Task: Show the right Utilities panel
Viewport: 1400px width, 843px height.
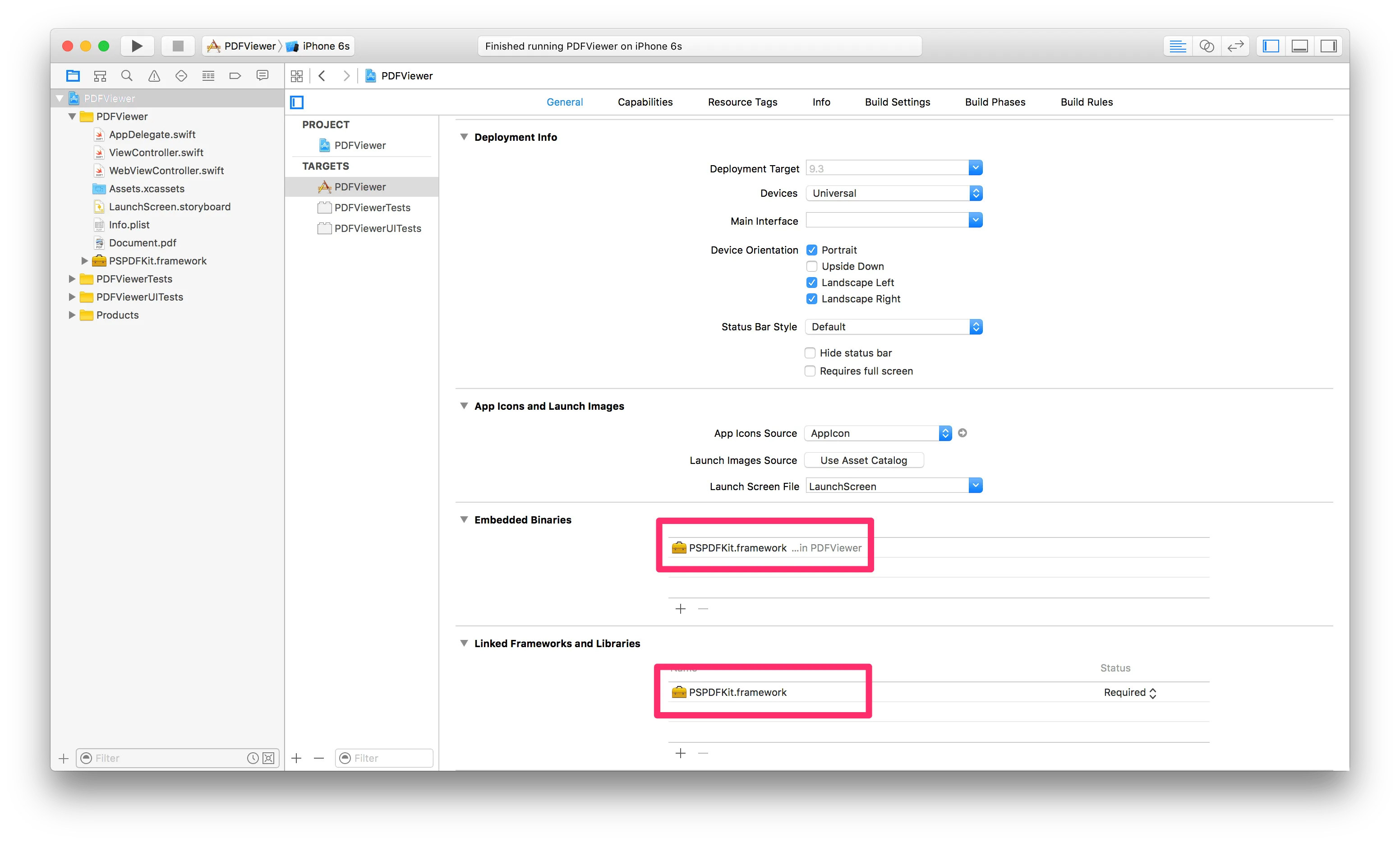Action: 1328,46
